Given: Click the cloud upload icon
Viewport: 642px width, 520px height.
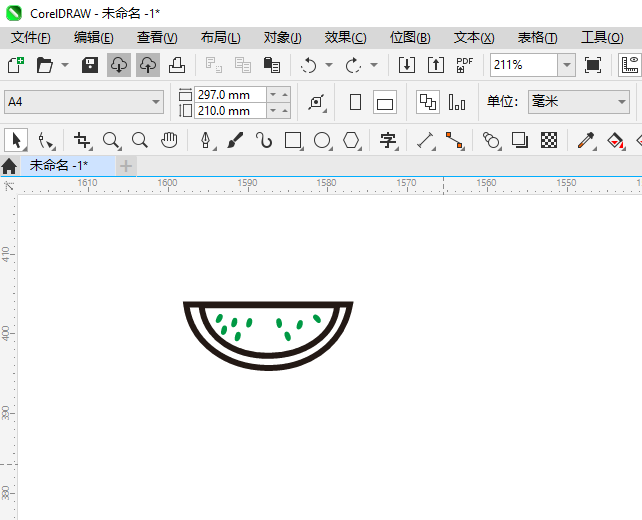Looking at the screenshot, I should click(148, 65).
